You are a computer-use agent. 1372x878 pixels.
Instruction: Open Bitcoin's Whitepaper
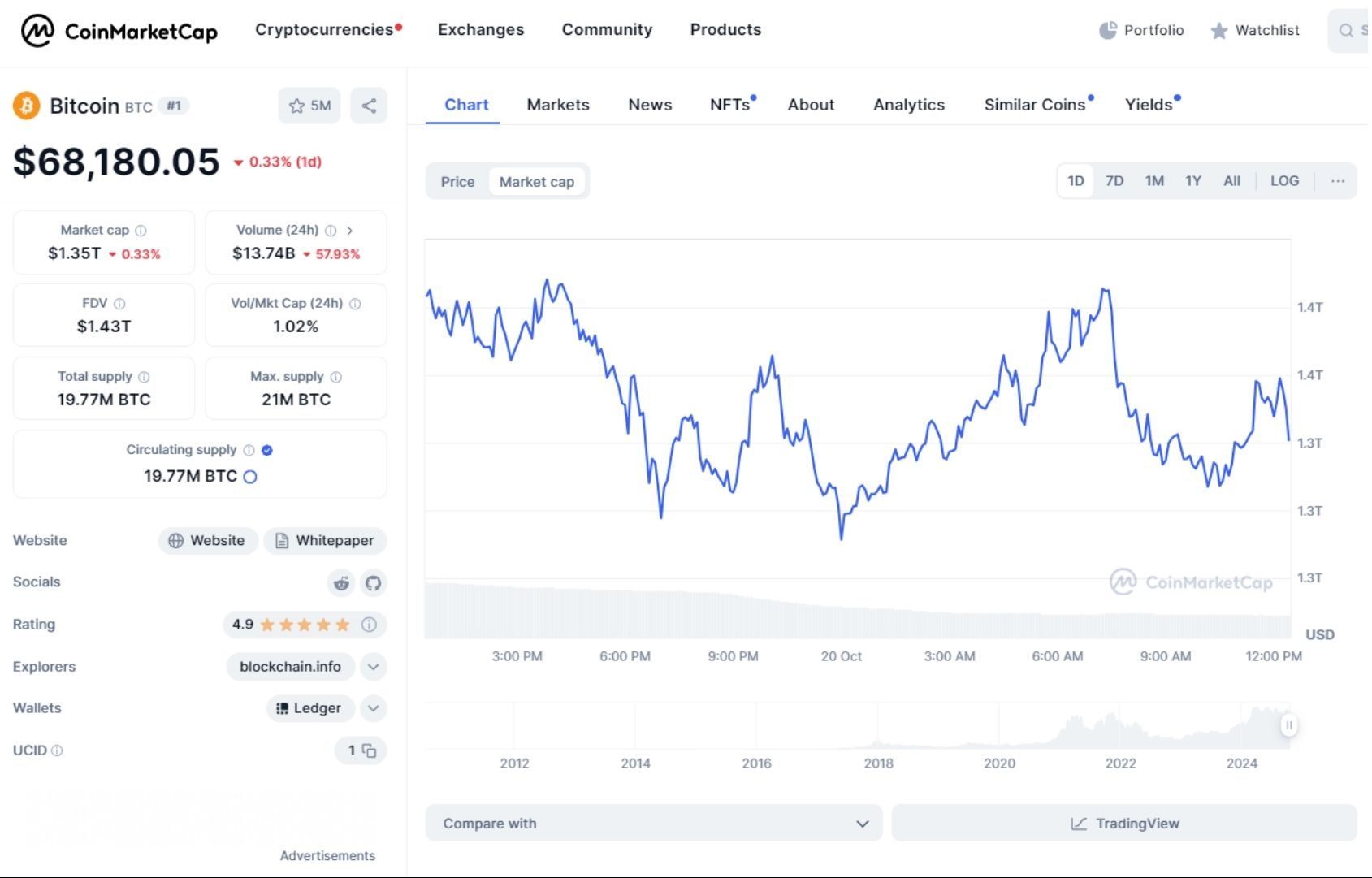pos(325,540)
